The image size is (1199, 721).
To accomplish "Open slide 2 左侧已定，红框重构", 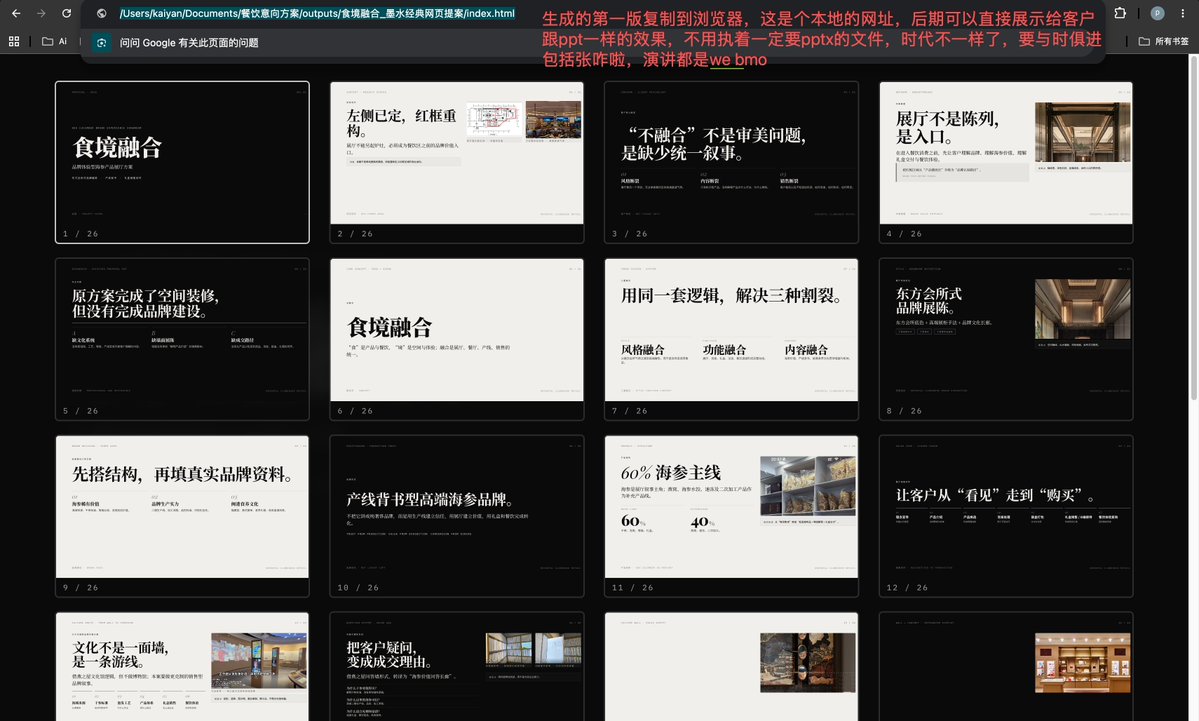I will click(457, 162).
